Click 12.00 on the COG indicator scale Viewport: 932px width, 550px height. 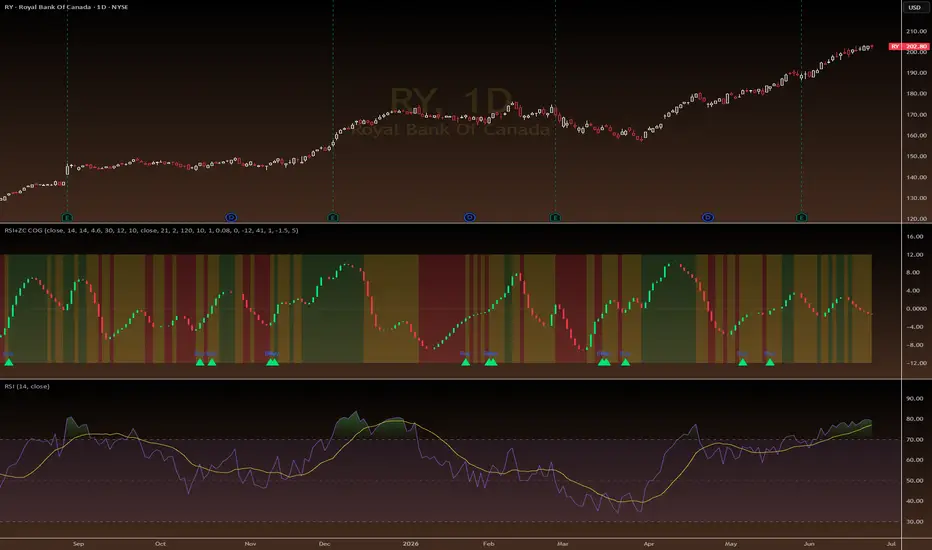915,254
